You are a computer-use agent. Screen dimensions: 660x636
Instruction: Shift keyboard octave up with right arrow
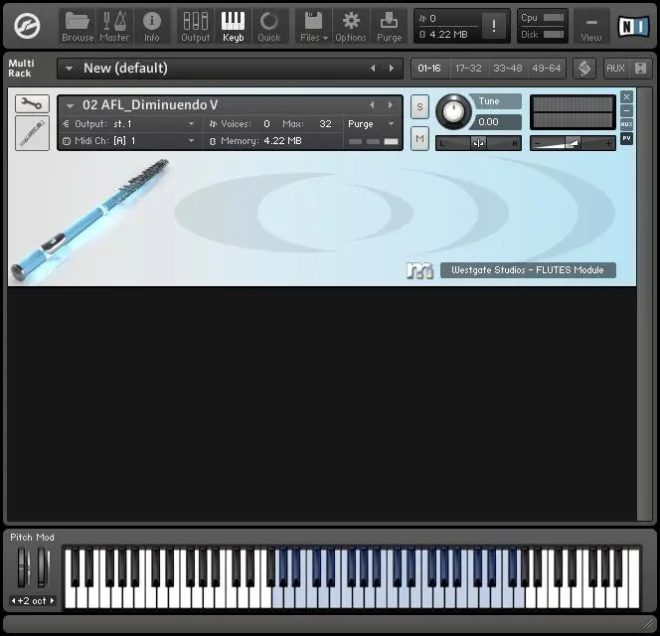pyautogui.click(x=52, y=601)
